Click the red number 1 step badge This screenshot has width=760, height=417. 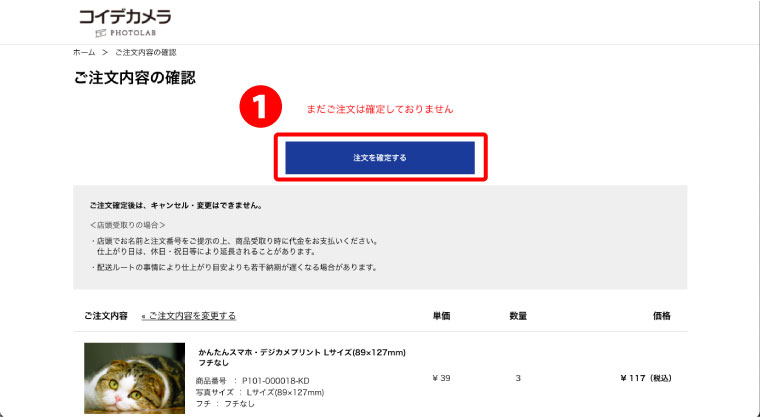point(261,107)
